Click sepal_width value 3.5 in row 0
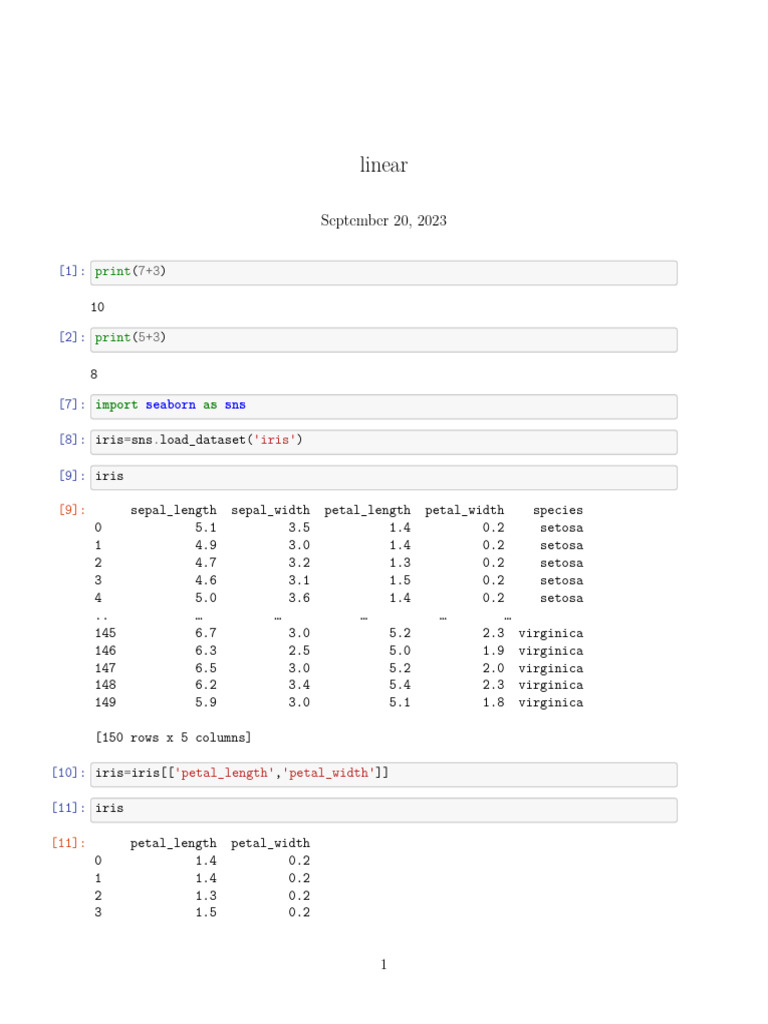 click(x=299, y=528)
